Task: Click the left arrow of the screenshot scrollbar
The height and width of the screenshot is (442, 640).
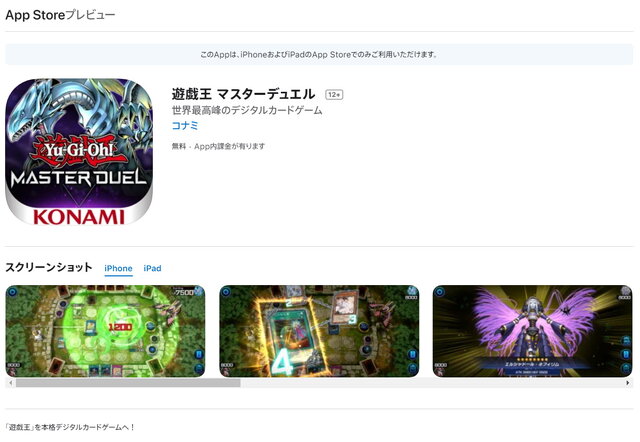Action: [x=10, y=383]
